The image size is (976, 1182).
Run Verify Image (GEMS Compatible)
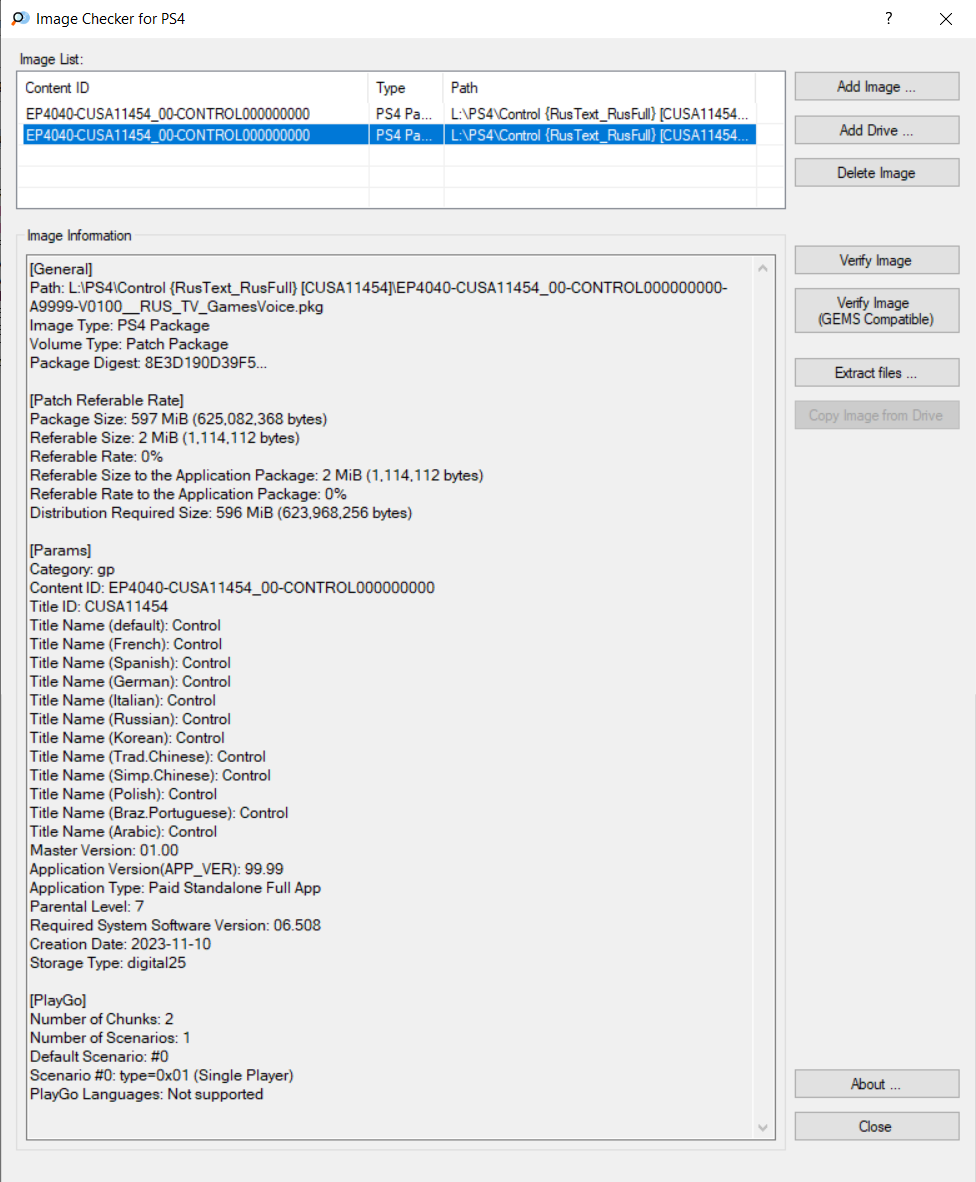click(x=877, y=311)
